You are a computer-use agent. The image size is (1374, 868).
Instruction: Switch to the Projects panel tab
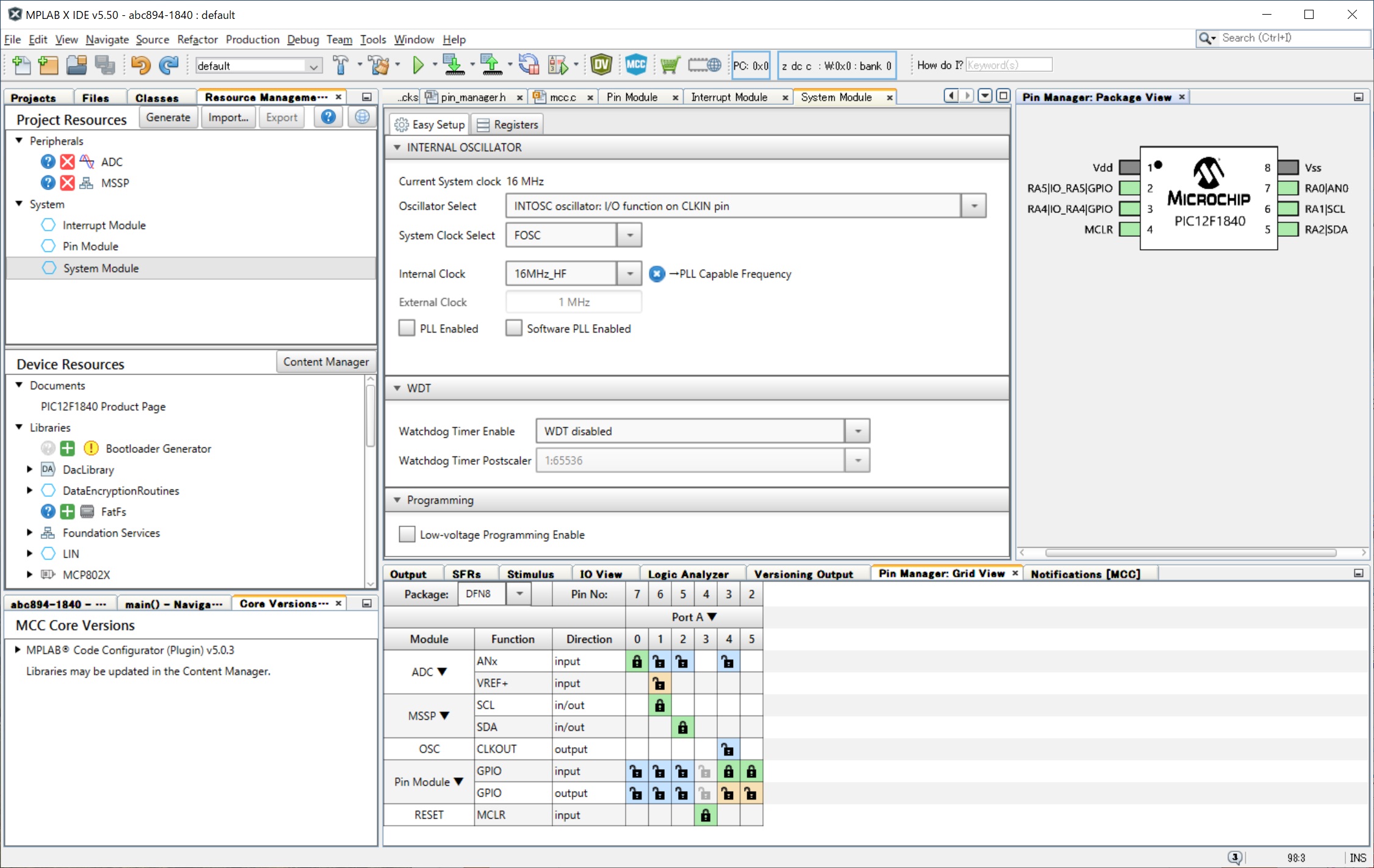pyautogui.click(x=33, y=98)
